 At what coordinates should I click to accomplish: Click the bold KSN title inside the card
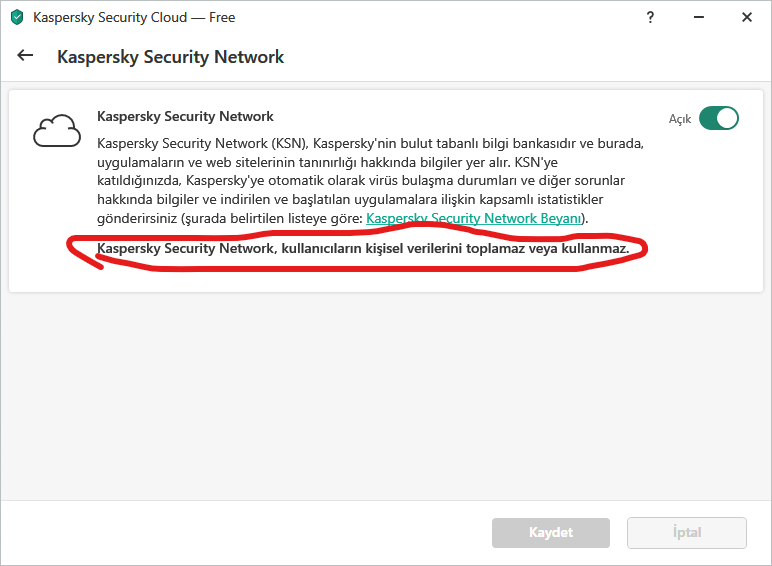coord(185,117)
